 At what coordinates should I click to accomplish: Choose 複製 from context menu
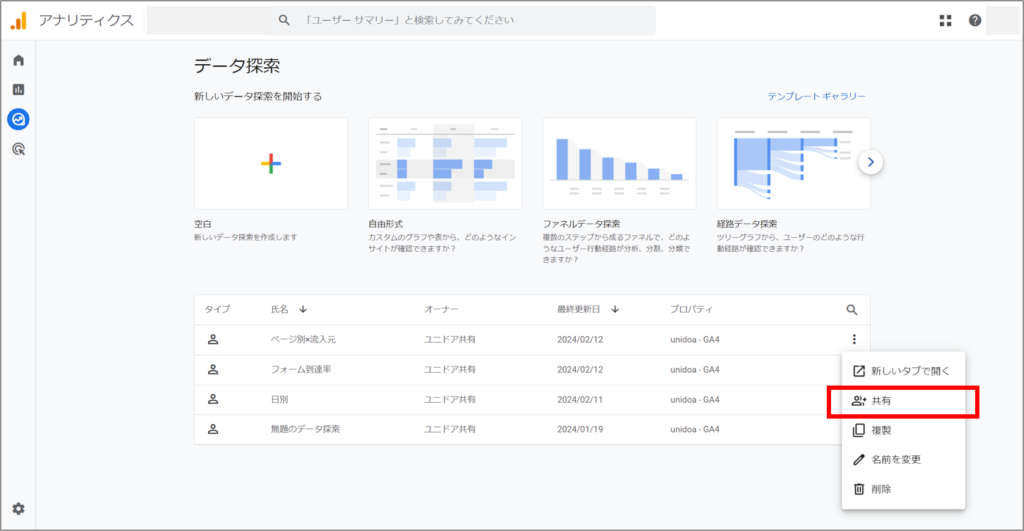coord(903,430)
